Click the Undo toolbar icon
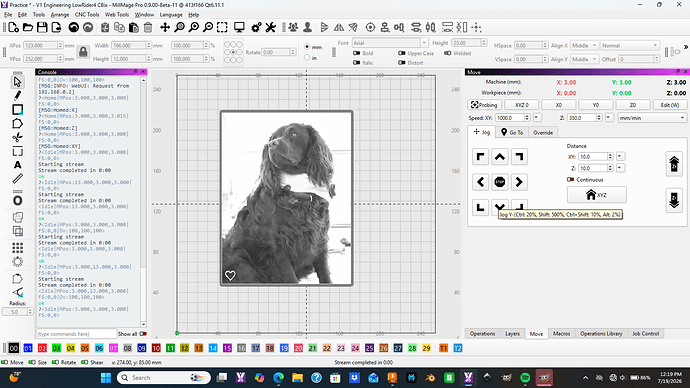The height and width of the screenshot is (388, 690). [x=74, y=28]
